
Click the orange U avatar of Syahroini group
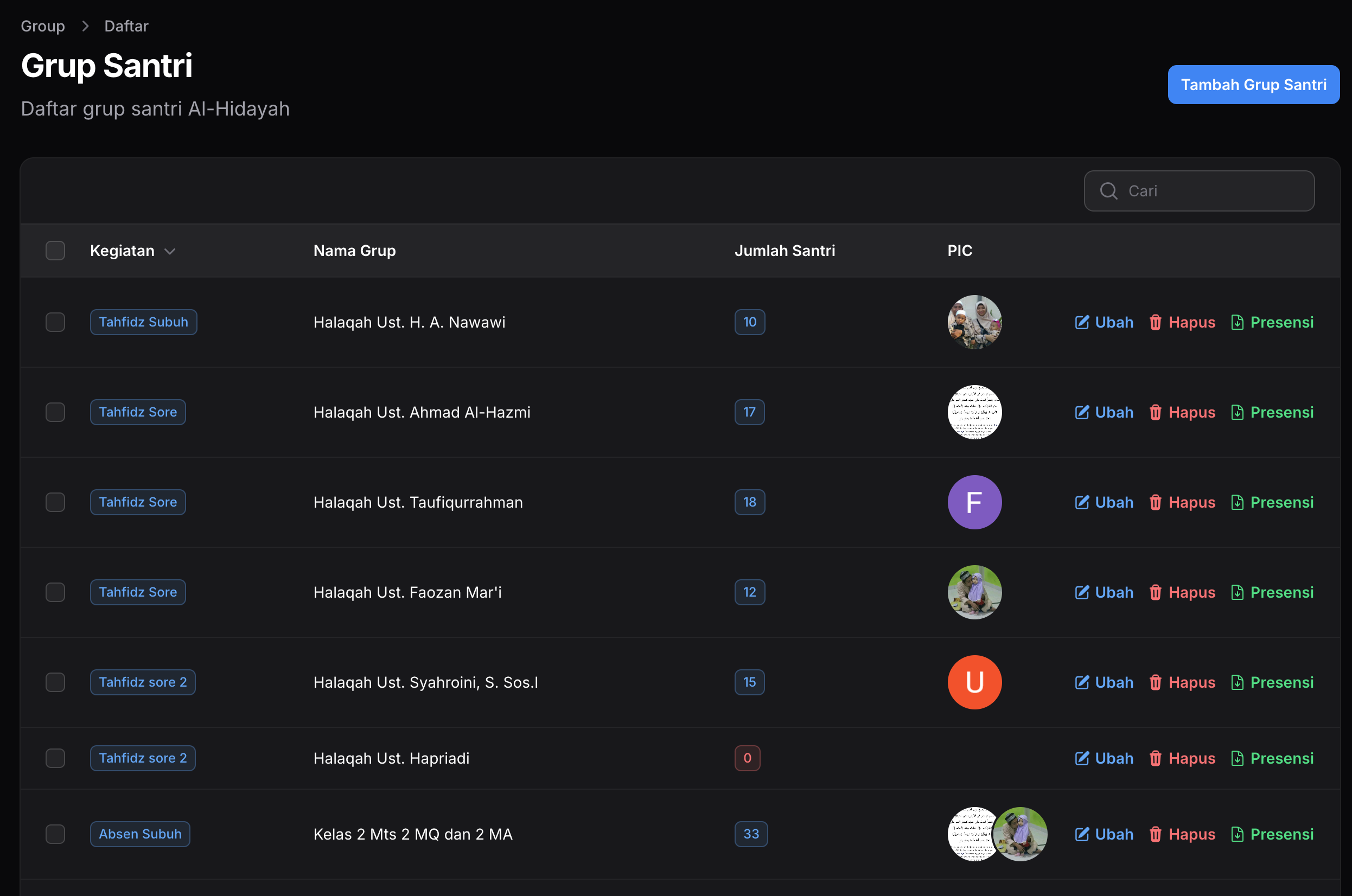(x=974, y=682)
